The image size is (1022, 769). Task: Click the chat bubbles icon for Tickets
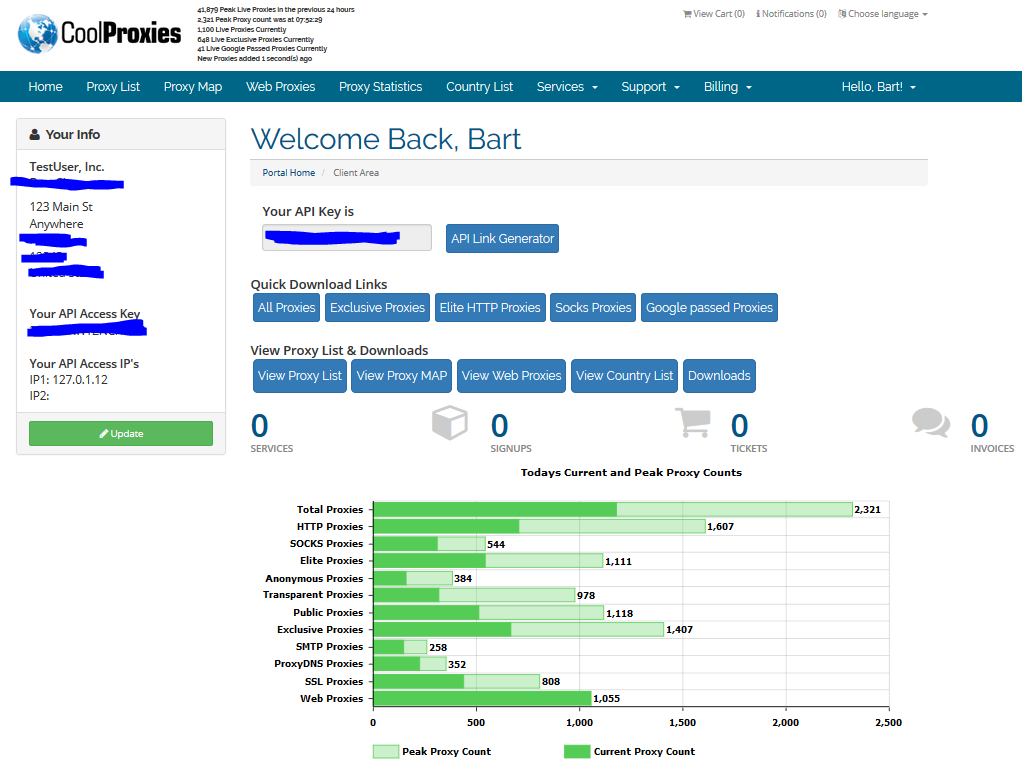click(x=931, y=423)
